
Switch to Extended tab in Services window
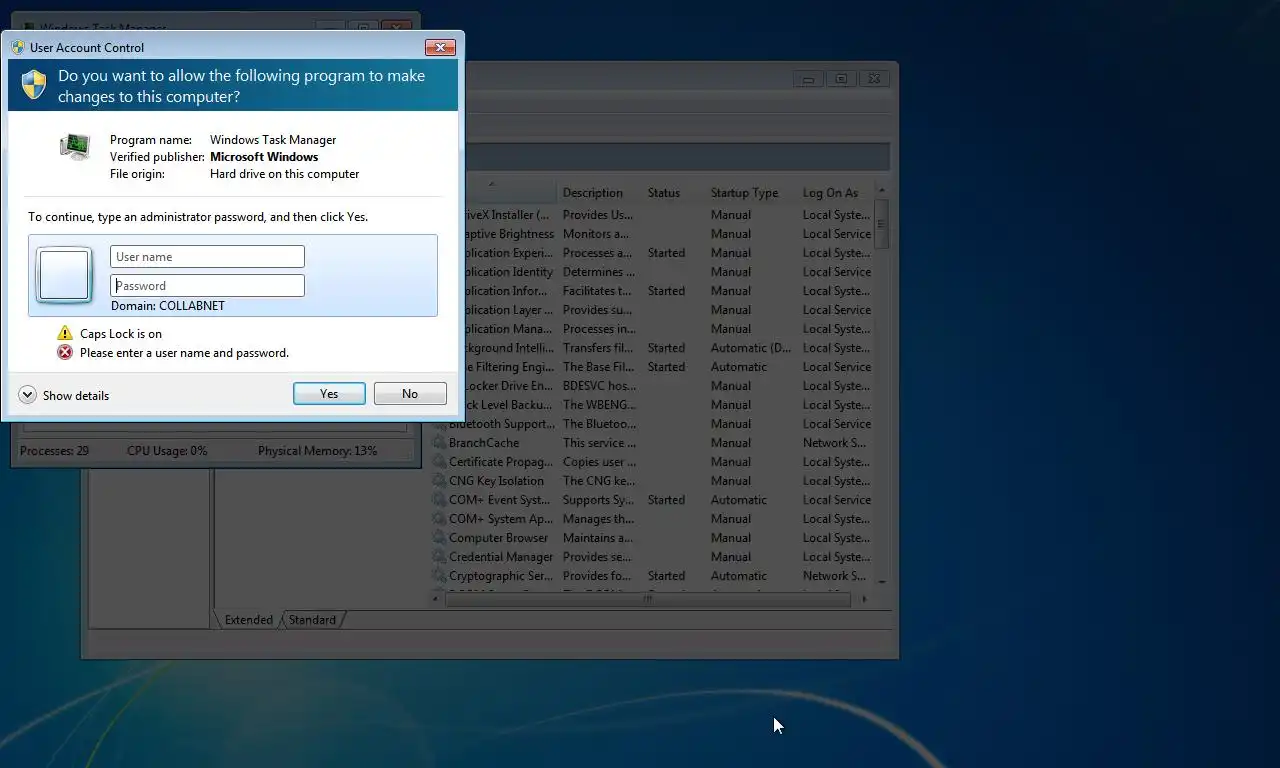coord(248,620)
